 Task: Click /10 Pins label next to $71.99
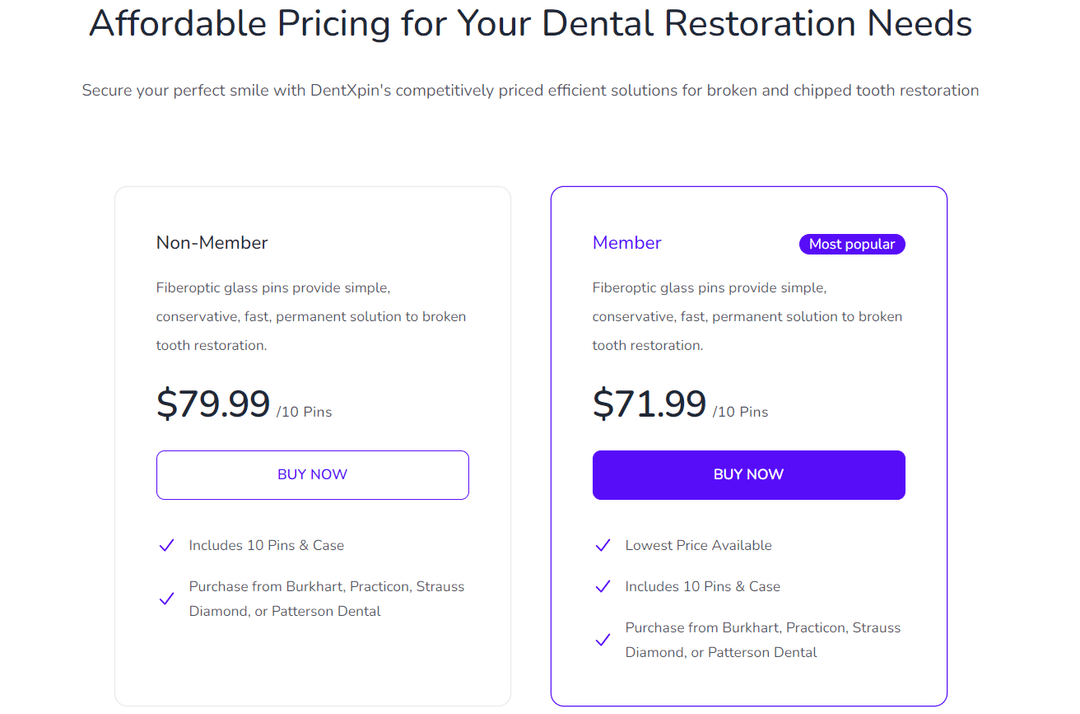coord(740,412)
